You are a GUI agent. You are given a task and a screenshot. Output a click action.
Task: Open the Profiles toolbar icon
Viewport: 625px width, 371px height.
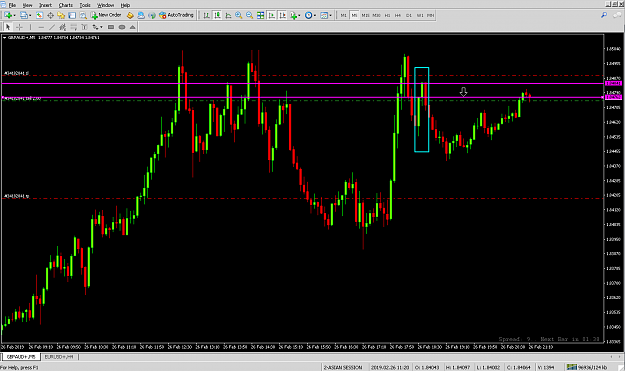coord(24,15)
